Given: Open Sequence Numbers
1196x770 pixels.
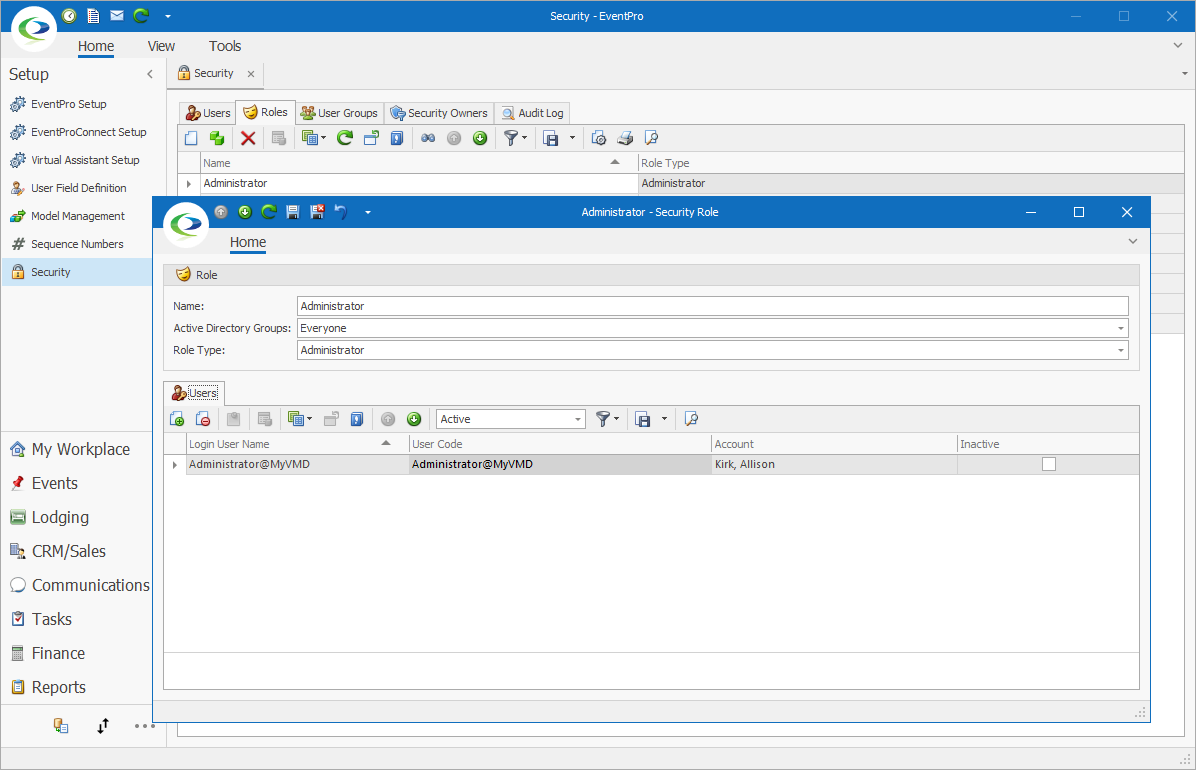Looking at the screenshot, I should tap(77, 244).
